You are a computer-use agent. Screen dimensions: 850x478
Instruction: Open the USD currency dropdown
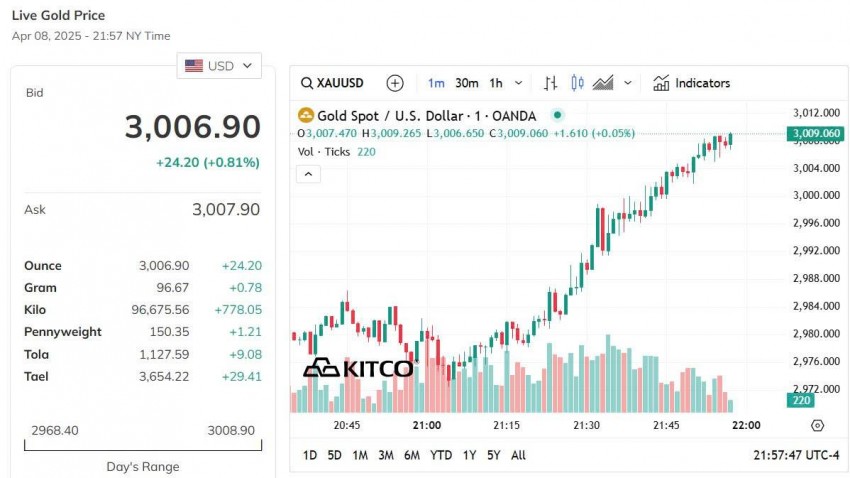pyautogui.click(x=219, y=66)
